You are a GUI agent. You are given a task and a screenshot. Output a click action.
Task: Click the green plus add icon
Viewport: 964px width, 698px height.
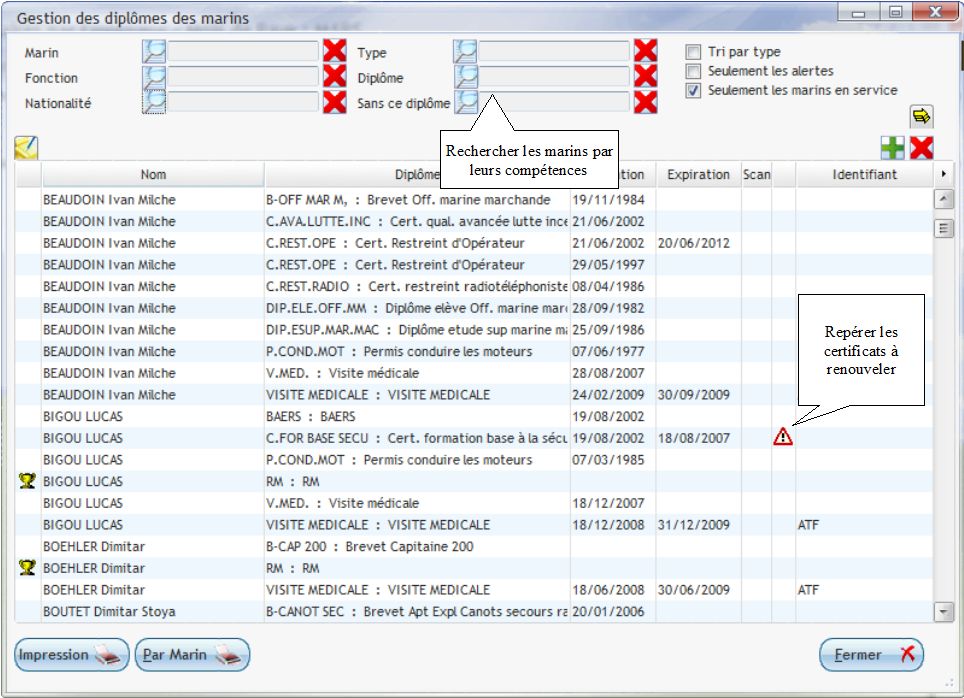[x=892, y=148]
